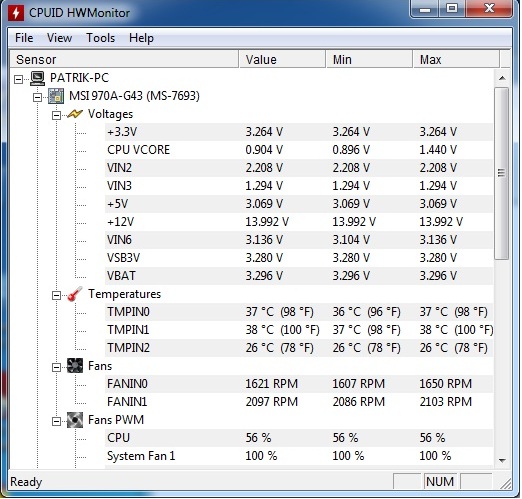
Task: Click the MSI 970A-G43 (MS-7693) label
Action: [134, 96]
